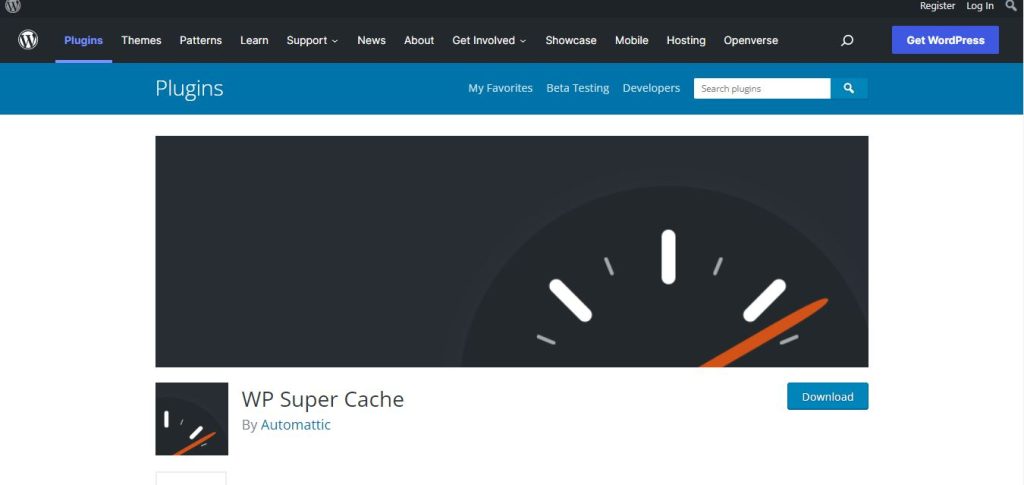This screenshot has width=1024, height=485.
Task: Click the WP Super Cache plugin icon
Action: pos(191,418)
